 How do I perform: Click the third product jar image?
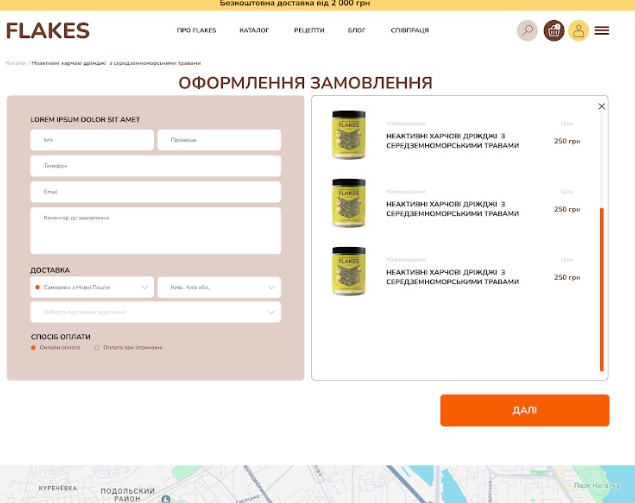(x=349, y=270)
